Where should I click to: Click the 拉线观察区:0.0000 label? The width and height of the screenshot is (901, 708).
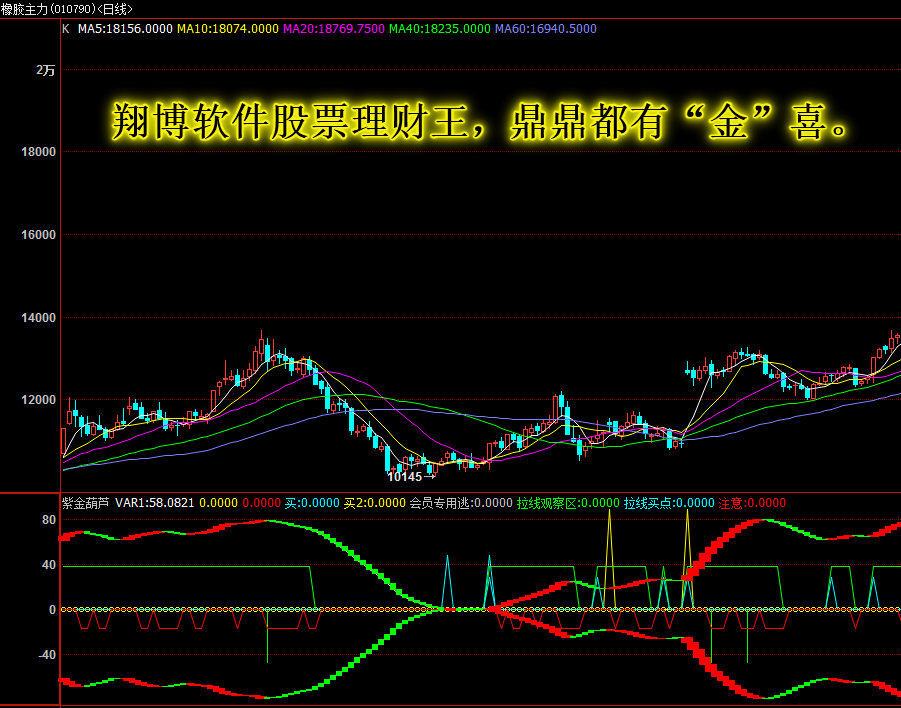coord(568,503)
